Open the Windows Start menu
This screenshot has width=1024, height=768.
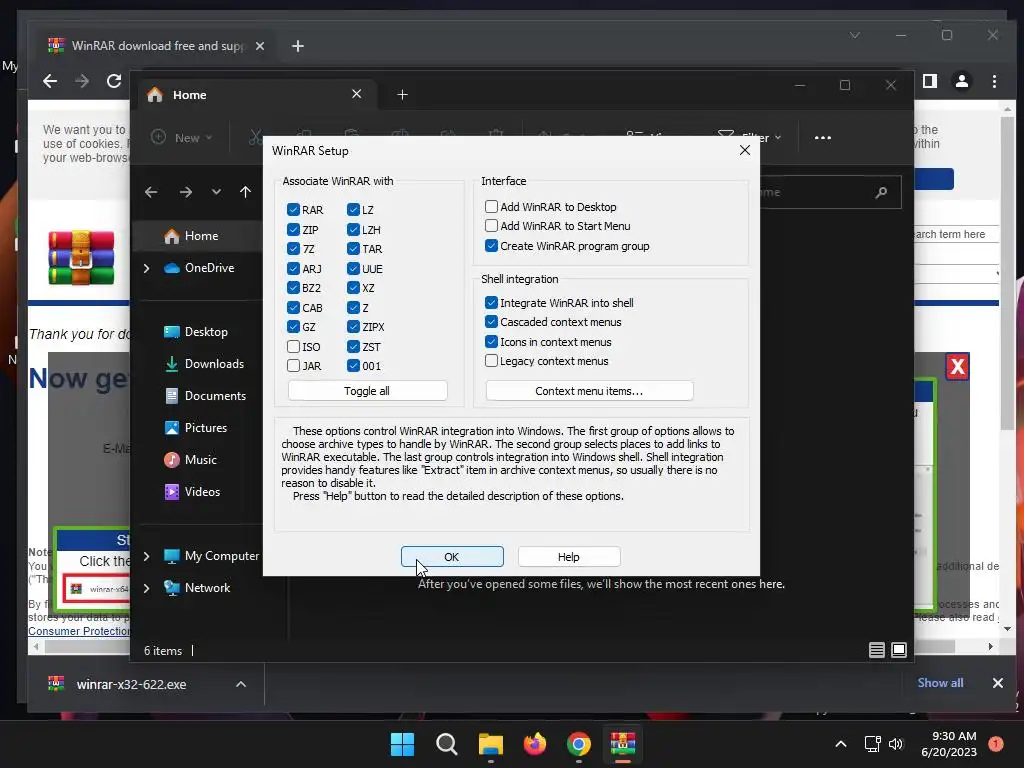pyautogui.click(x=402, y=744)
